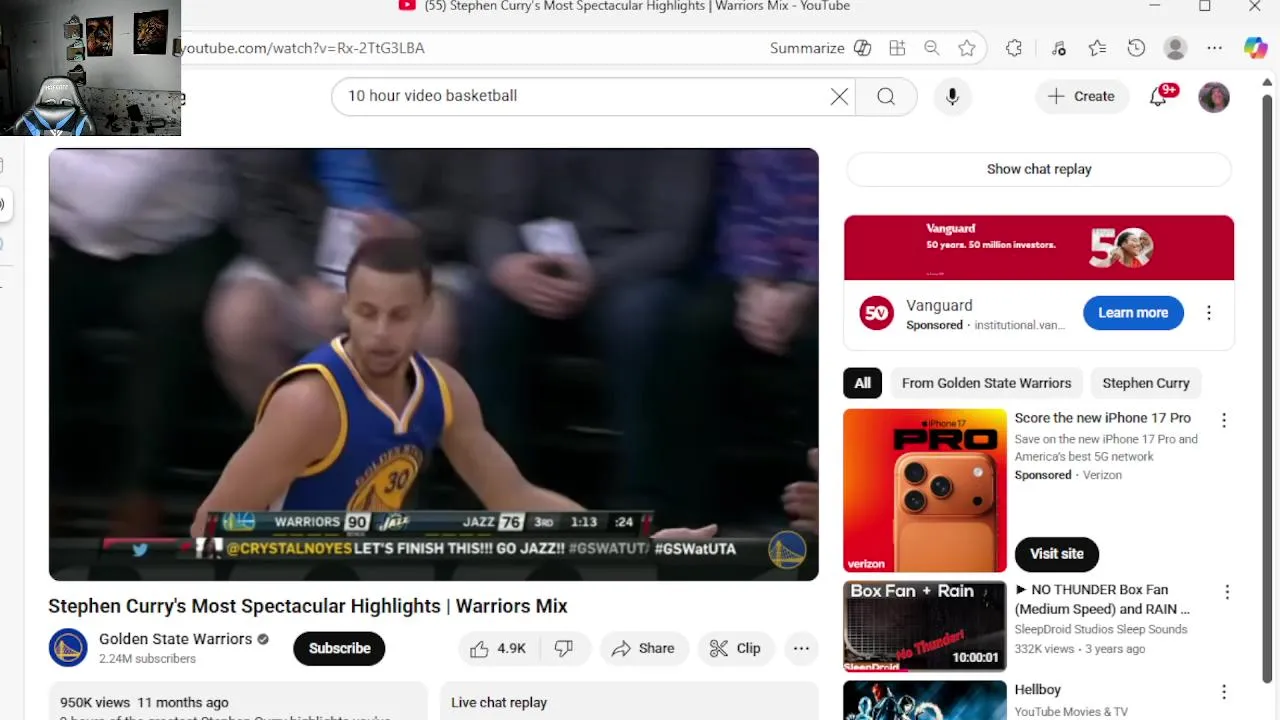Click Visit site on Verizon ad
This screenshot has height=720, width=1280.
pyautogui.click(x=1057, y=554)
